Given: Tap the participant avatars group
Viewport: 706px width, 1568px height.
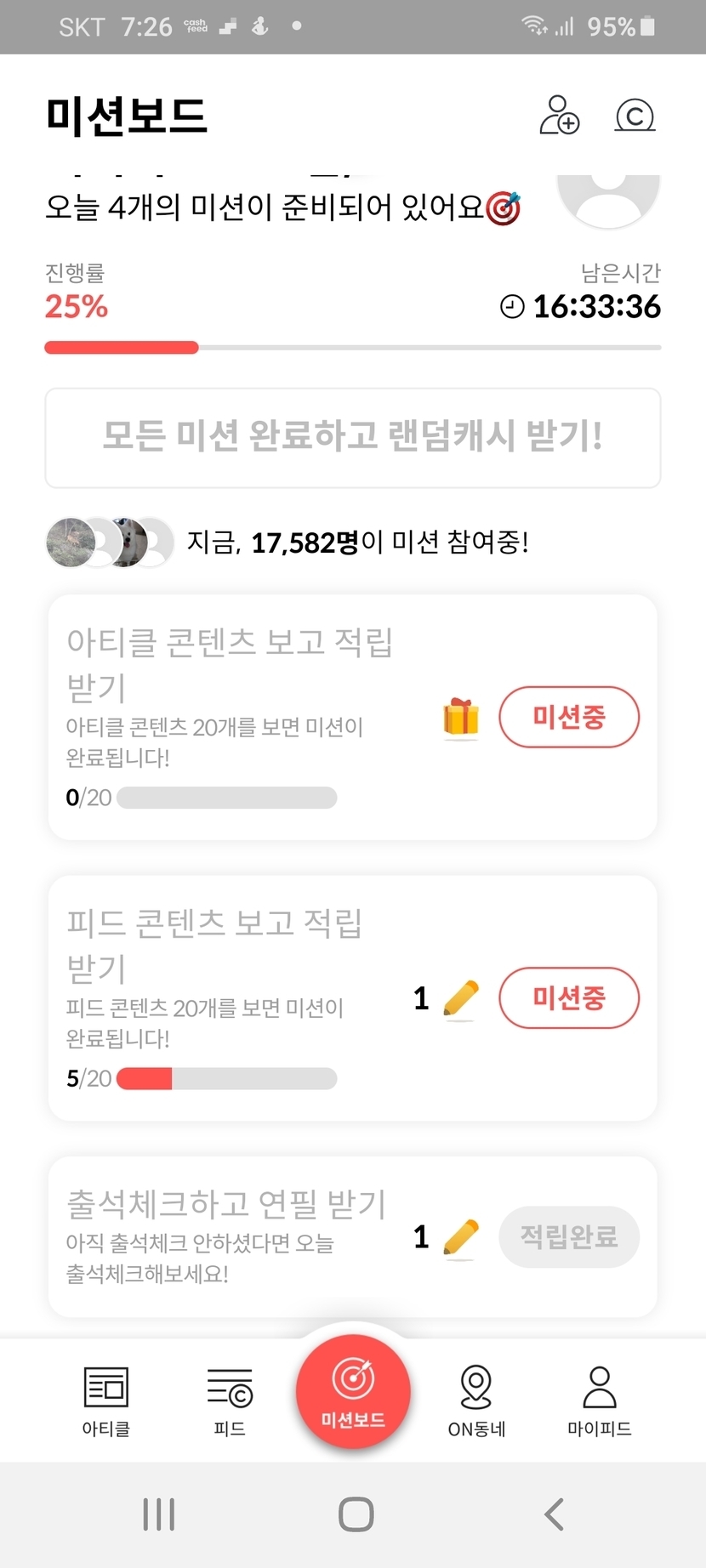Looking at the screenshot, I should click(110, 542).
